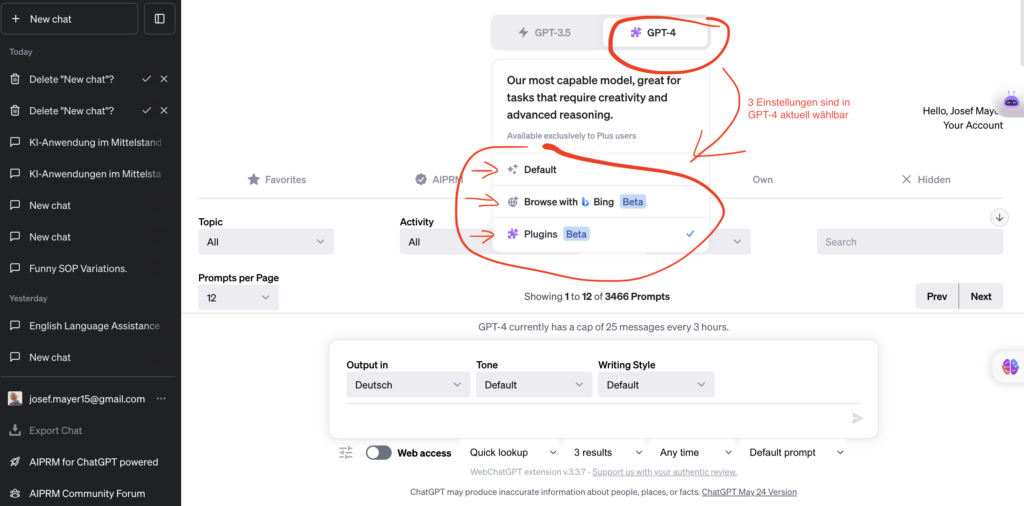Image resolution: width=1024 pixels, height=506 pixels.
Task: Expand the 3 results dropdown
Action: (606, 452)
